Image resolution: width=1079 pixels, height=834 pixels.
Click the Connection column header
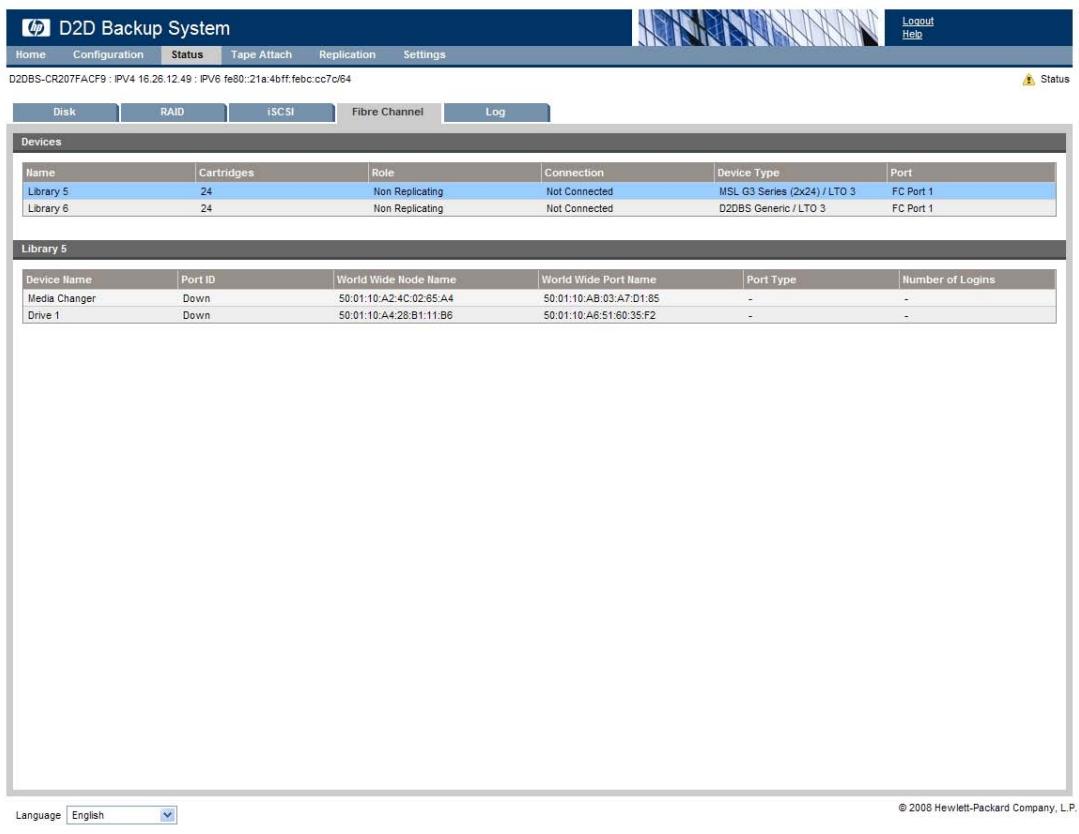click(627, 173)
